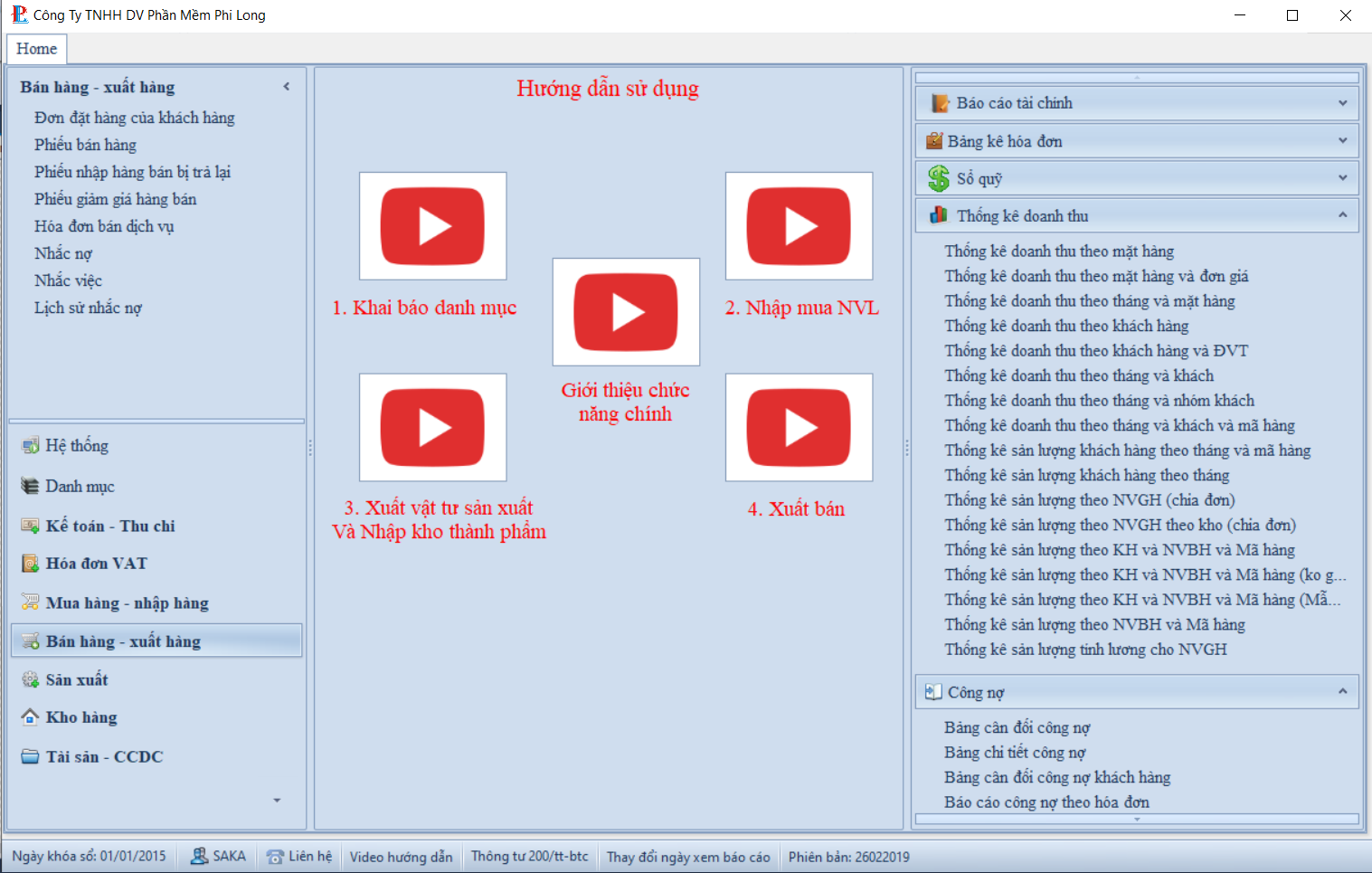Open Phiếu bán hàng
Image resolution: width=1372 pixels, height=873 pixels.
tap(86, 145)
